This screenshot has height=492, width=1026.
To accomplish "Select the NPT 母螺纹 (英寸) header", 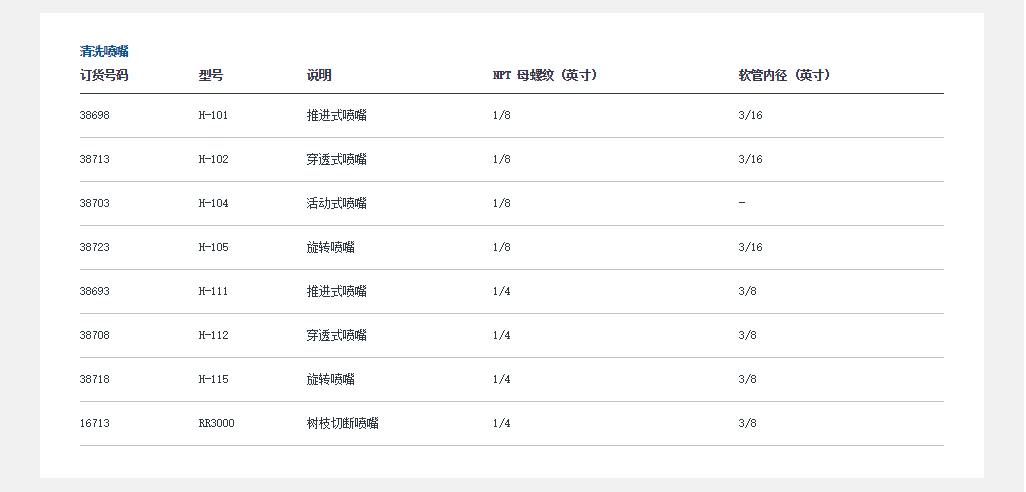I will pyautogui.click(x=545, y=76).
